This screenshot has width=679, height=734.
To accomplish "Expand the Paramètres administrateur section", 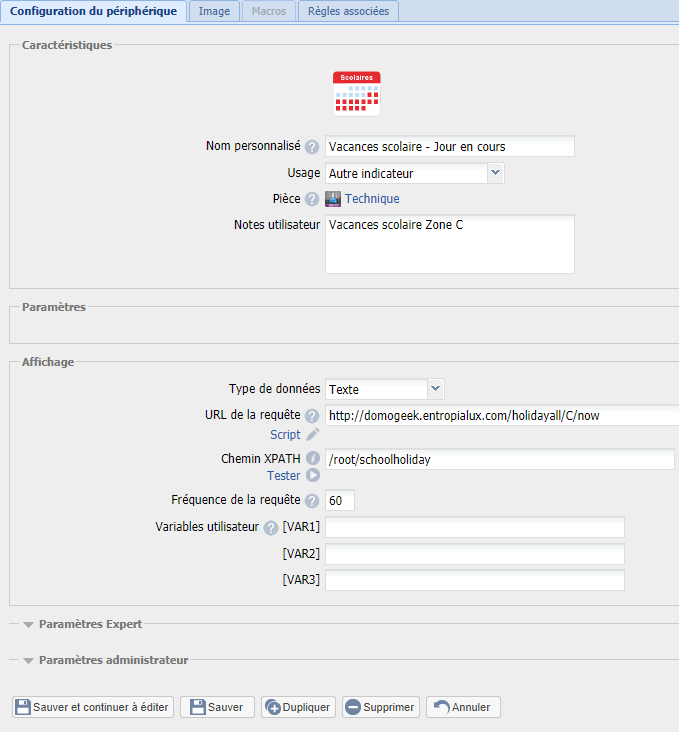I will tap(105, 661).
